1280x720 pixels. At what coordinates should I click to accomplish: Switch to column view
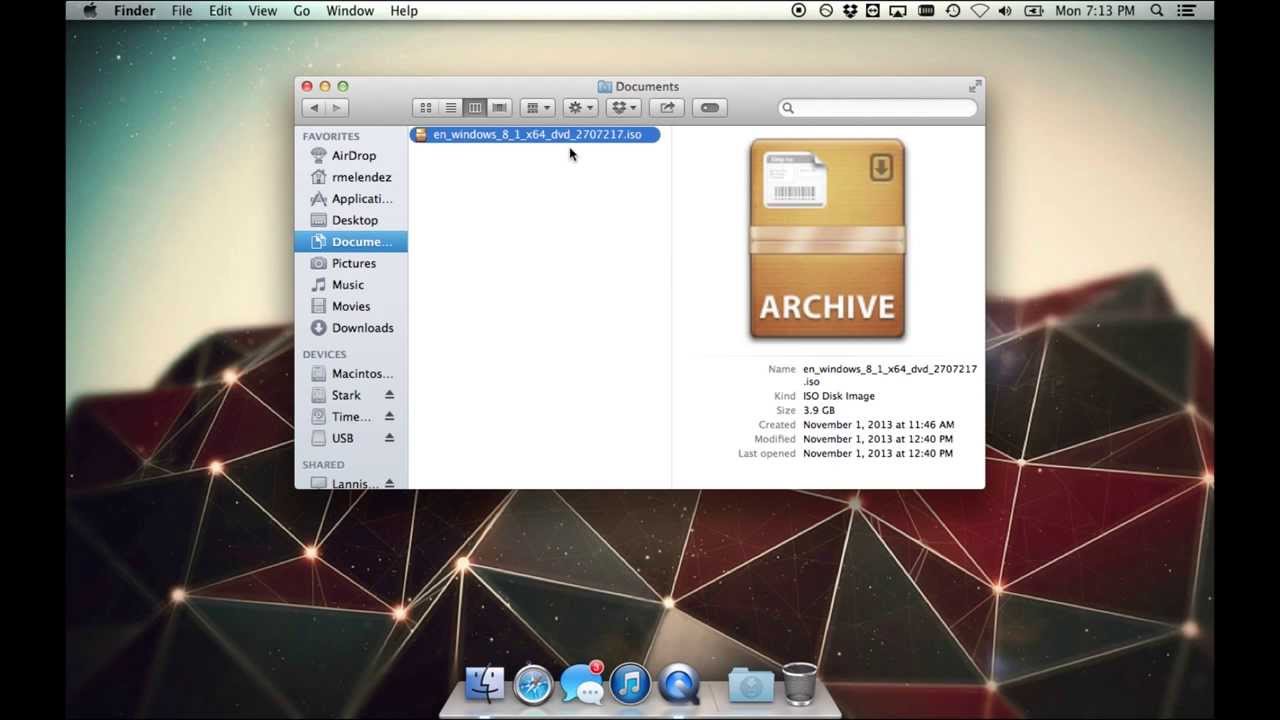click(475, 108)
